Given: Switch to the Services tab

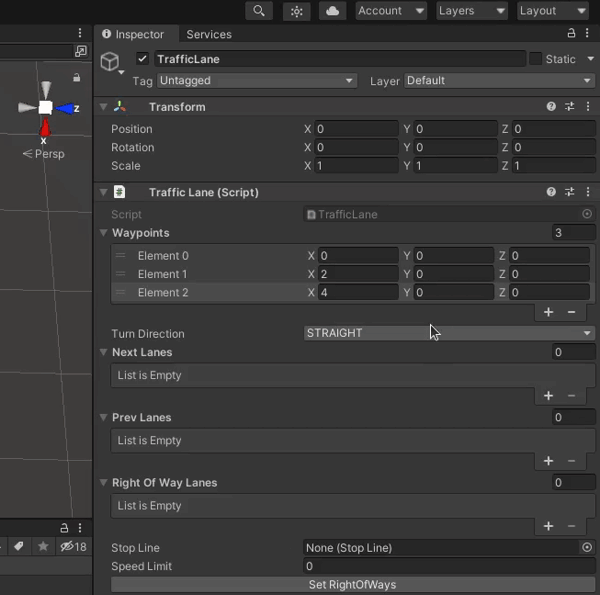Looking at the screenshot, I should pyautogui.click(x=209, y=34).
